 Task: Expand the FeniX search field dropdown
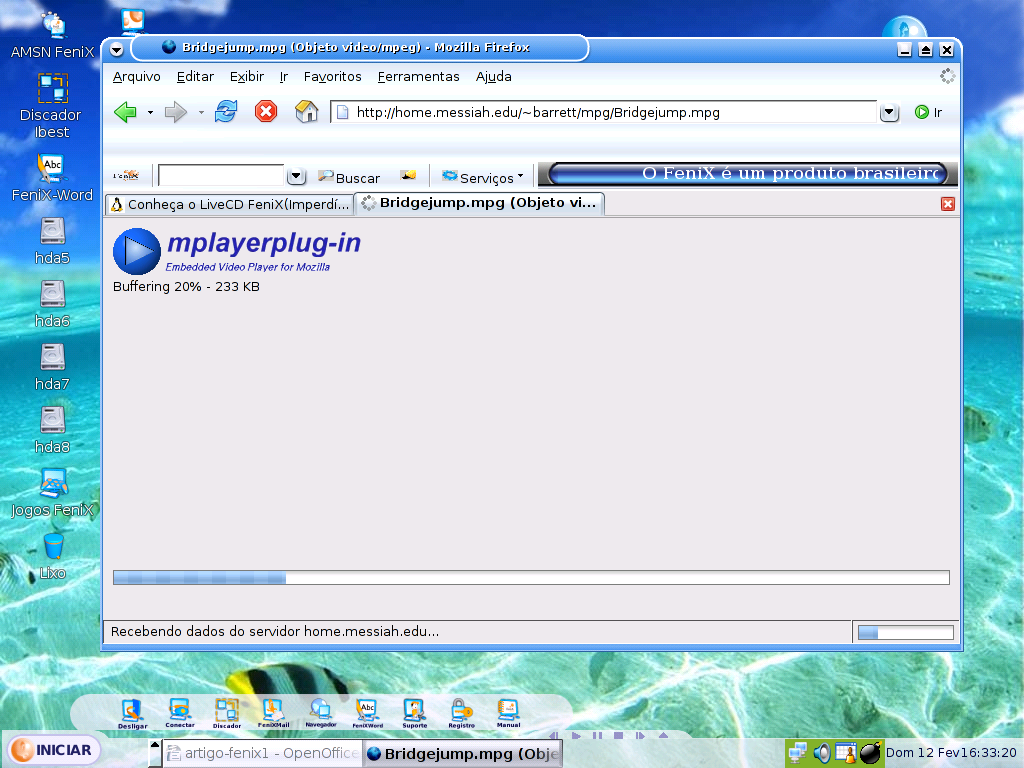296,176
